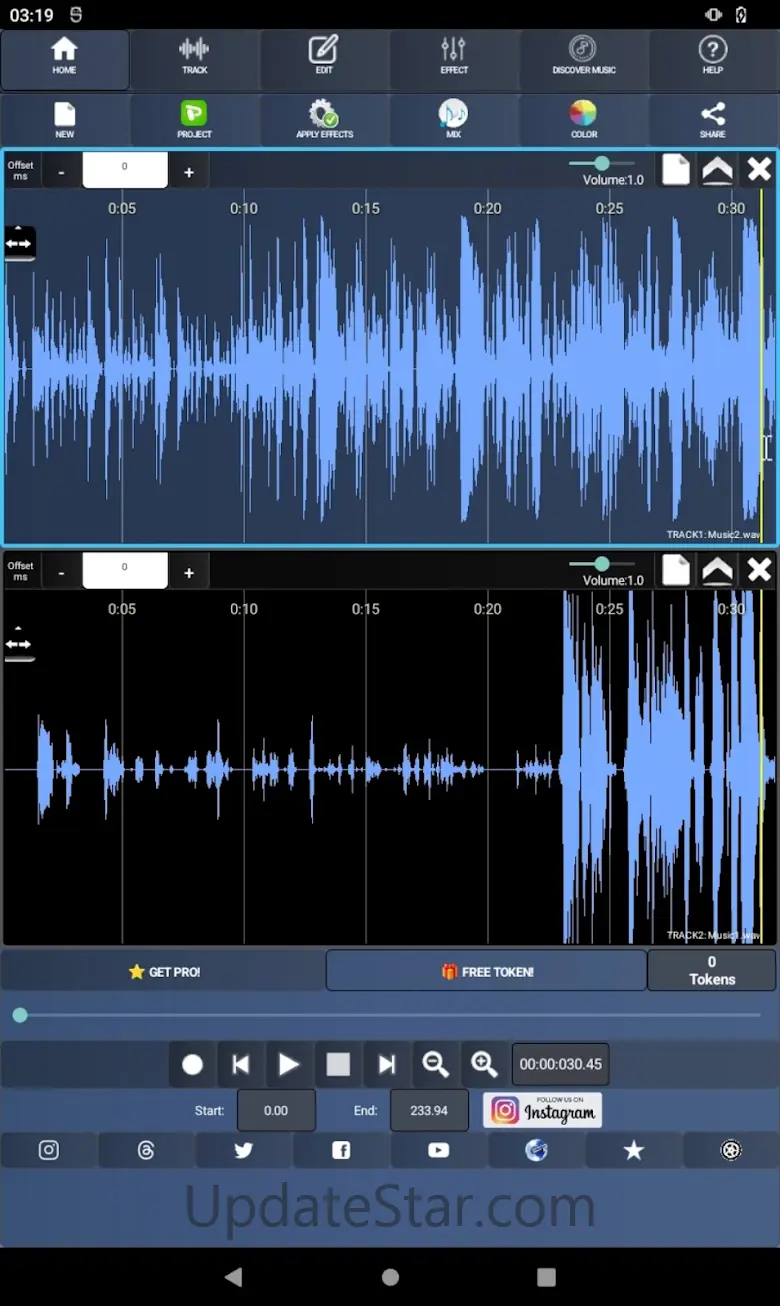
Task: Switch to the Effect tab
Action: pos(453,56)
